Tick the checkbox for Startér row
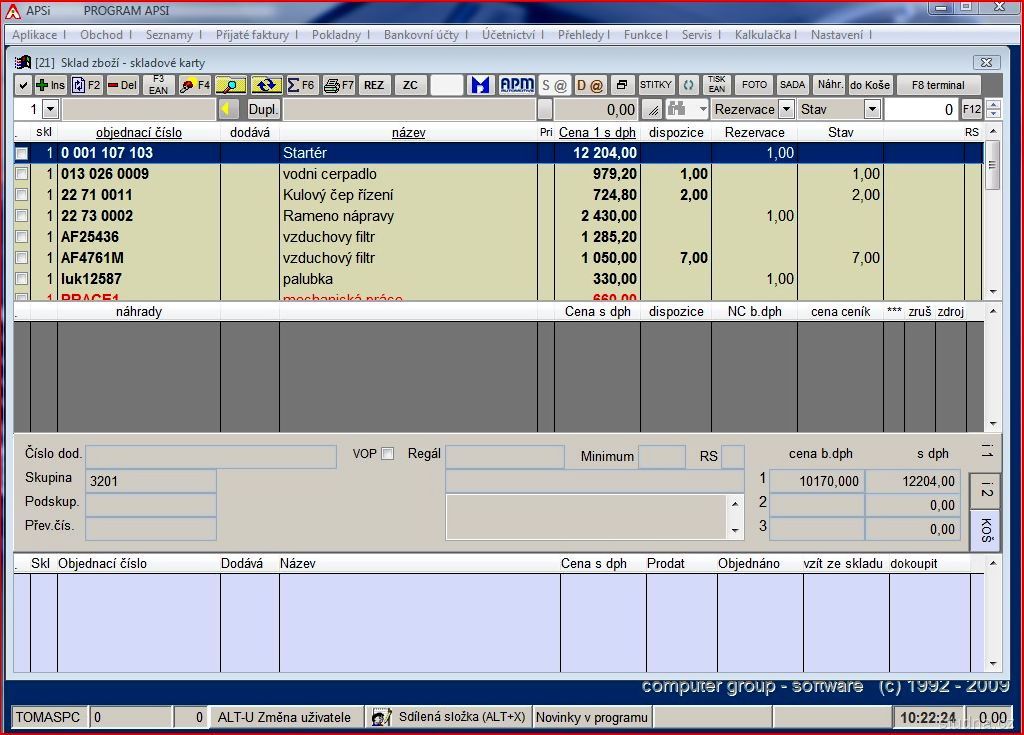 click(21, 154)
